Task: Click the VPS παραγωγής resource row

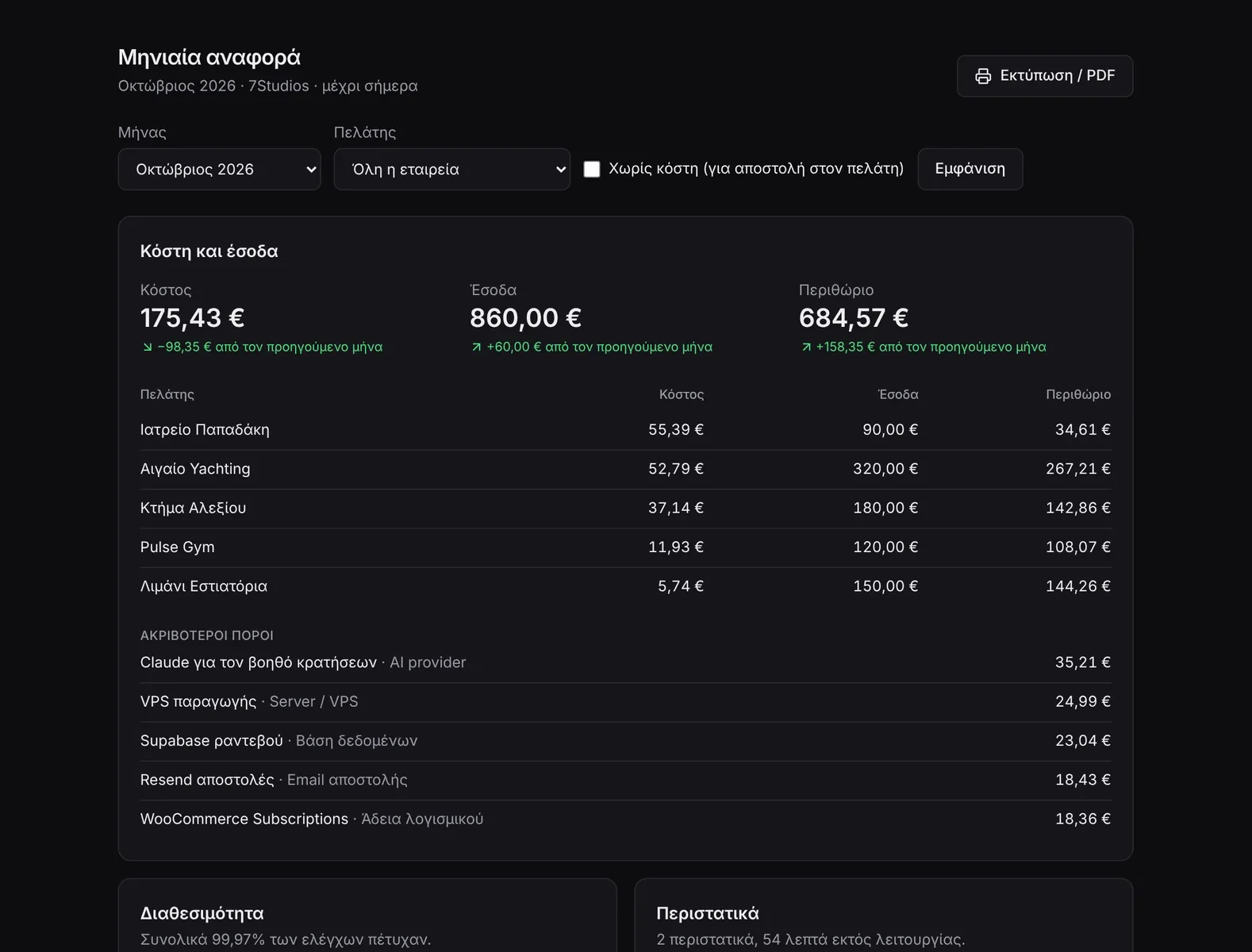Action: [x=625, y=702]
